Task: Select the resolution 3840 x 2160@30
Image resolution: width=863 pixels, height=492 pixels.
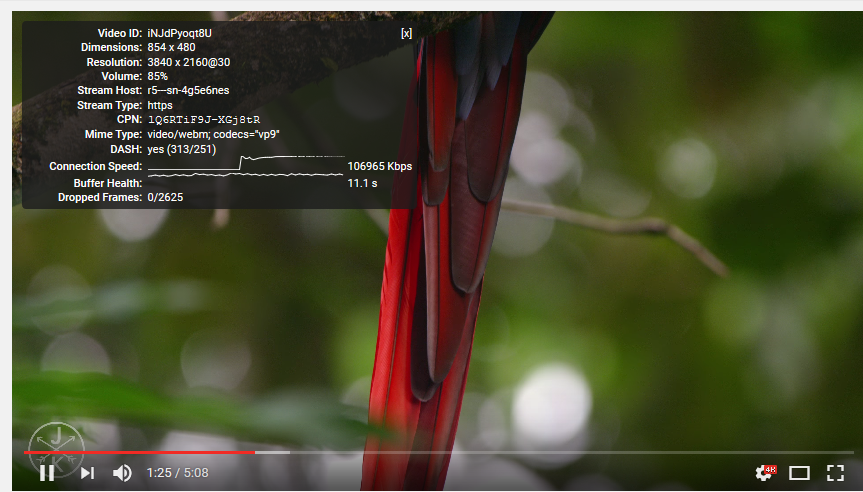Action: tap(189, 62)
